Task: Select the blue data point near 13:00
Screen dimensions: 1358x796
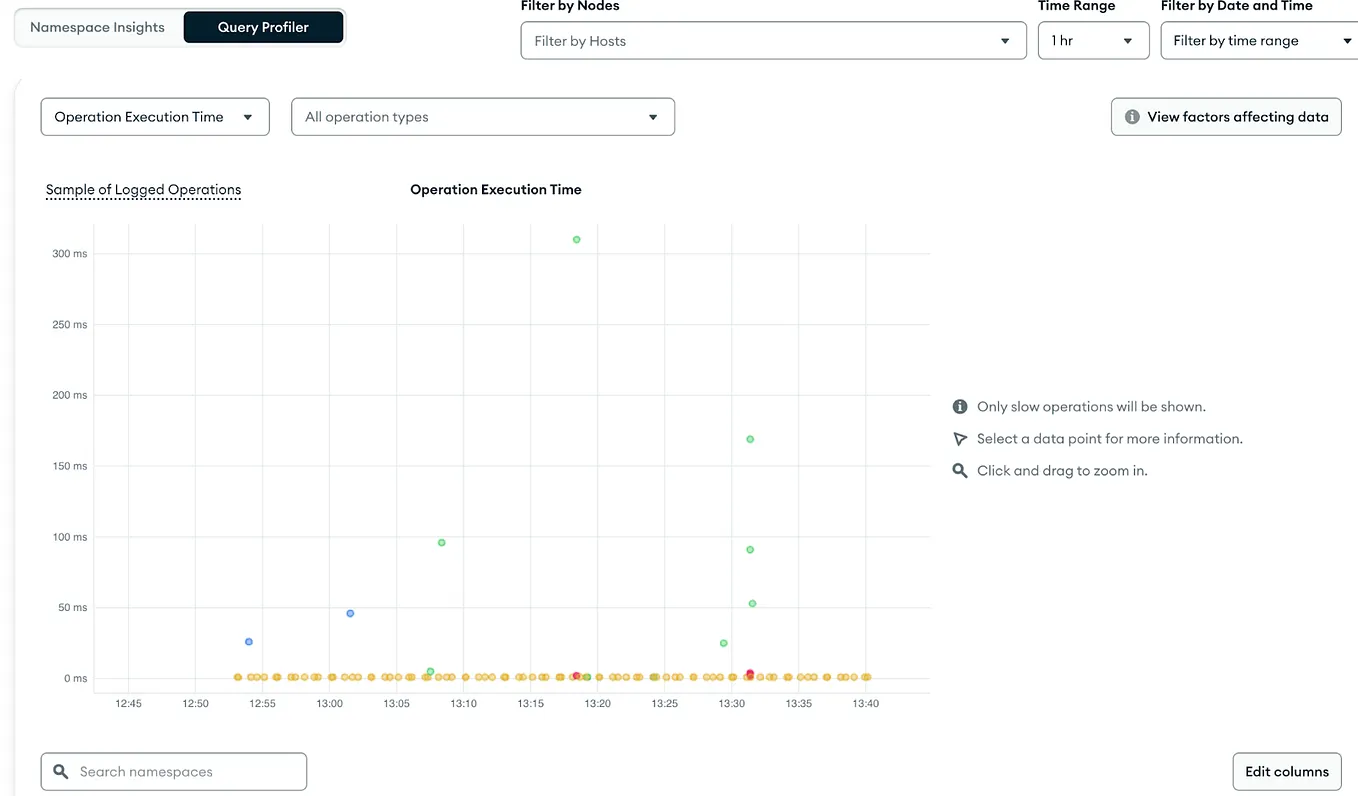Action: pyautogui.click(x=350, y=613)
